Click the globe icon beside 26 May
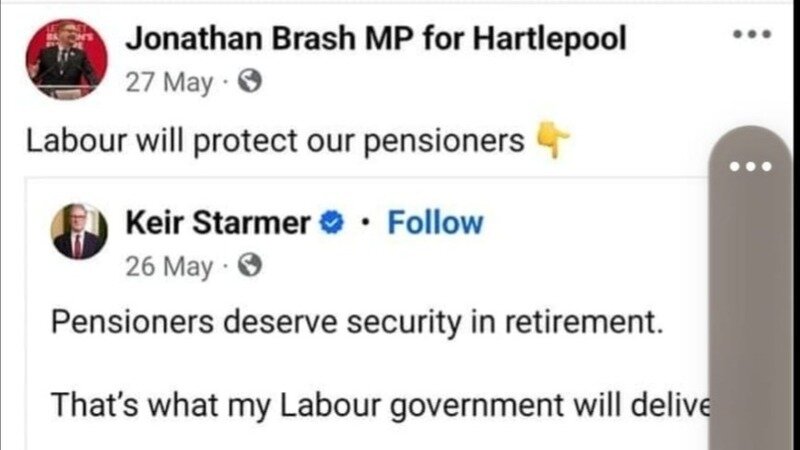 251,266
